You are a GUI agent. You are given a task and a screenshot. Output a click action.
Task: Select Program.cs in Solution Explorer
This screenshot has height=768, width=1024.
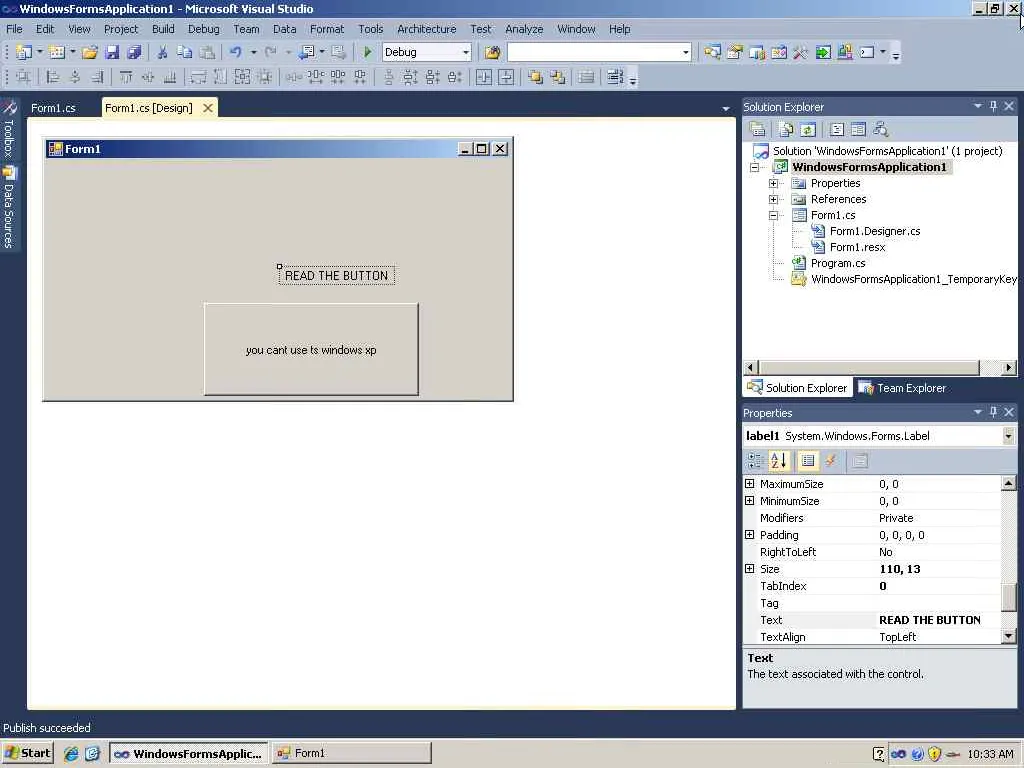click(838, 263)
